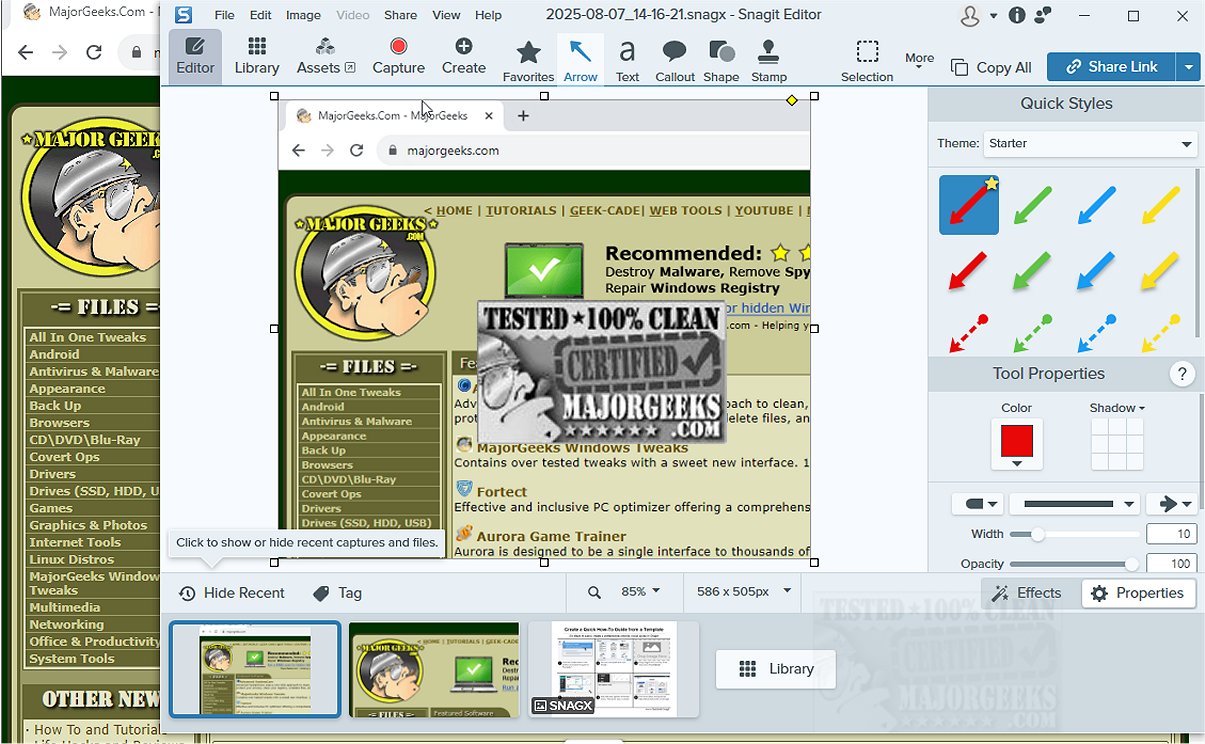The height and width of the screenshot is (744, 1205).
Task: Click the Share Link button
Action: coord(1111,67)
